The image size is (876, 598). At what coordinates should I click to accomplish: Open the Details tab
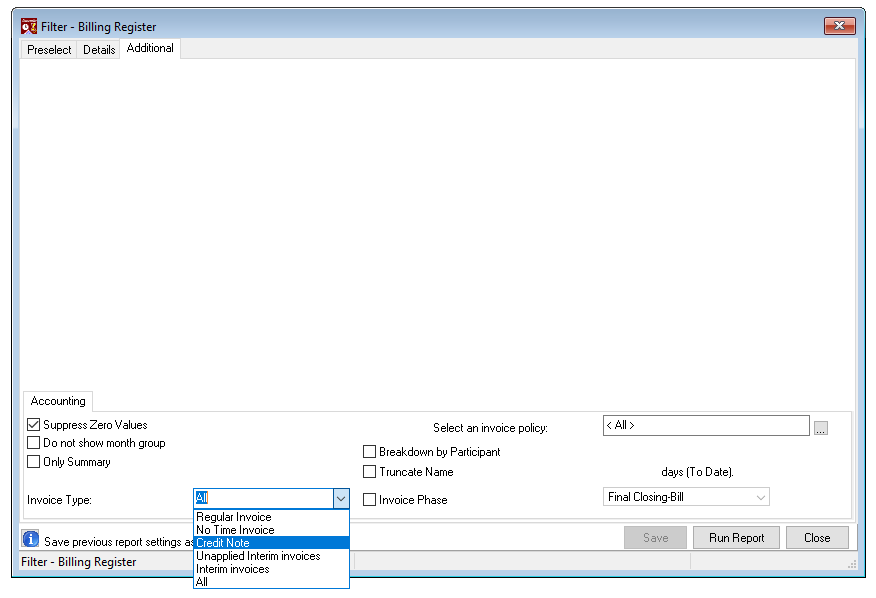tap(99, 50)
